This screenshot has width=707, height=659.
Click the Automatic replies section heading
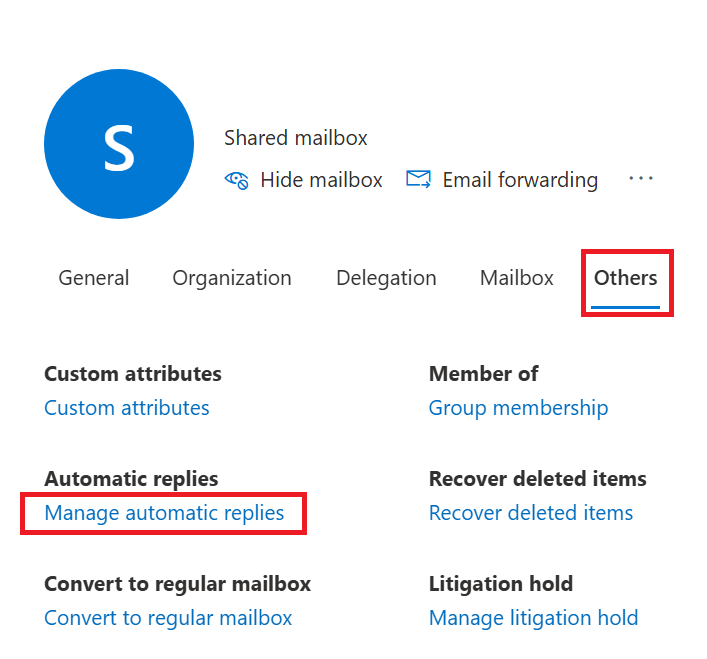tap(131, 479)
